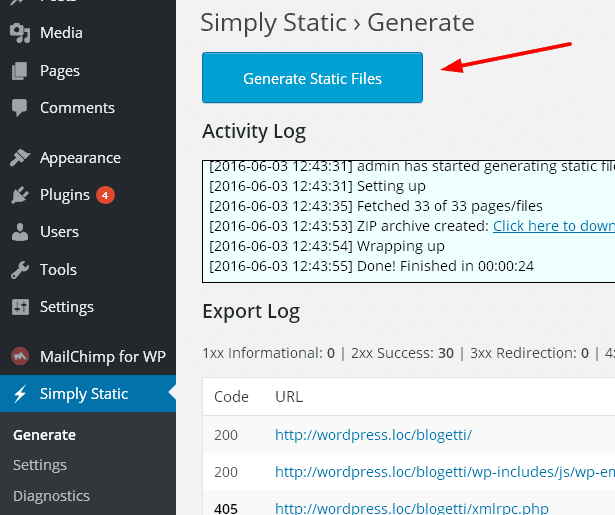Image resolution: width=615 pixels, height=515 pixels.
Task: Click the Plugins plug icon
Action: (x=20, y=195)
